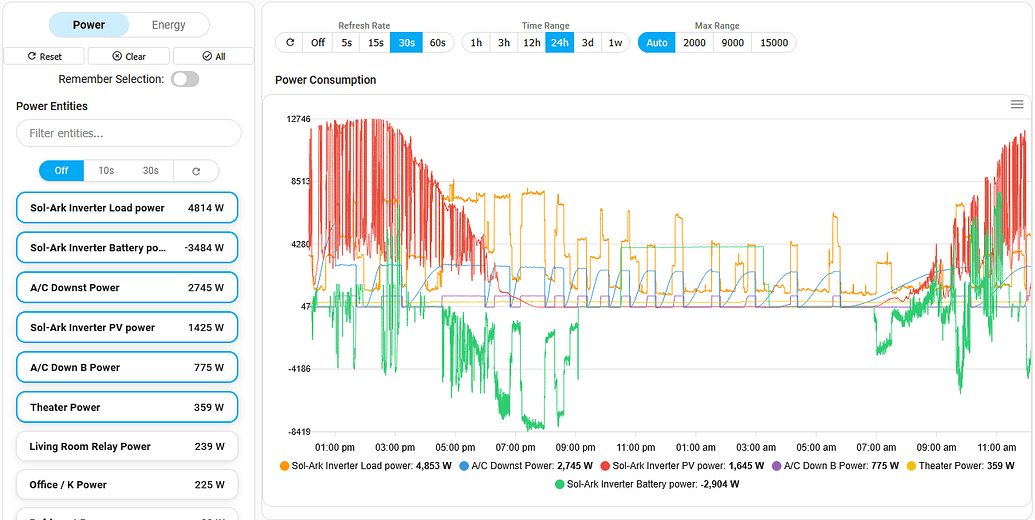The image size is (1035, 520).
Task: Click yellow legend dot for Theater Power
Action: pyautogui.click(x=912, y=466)
